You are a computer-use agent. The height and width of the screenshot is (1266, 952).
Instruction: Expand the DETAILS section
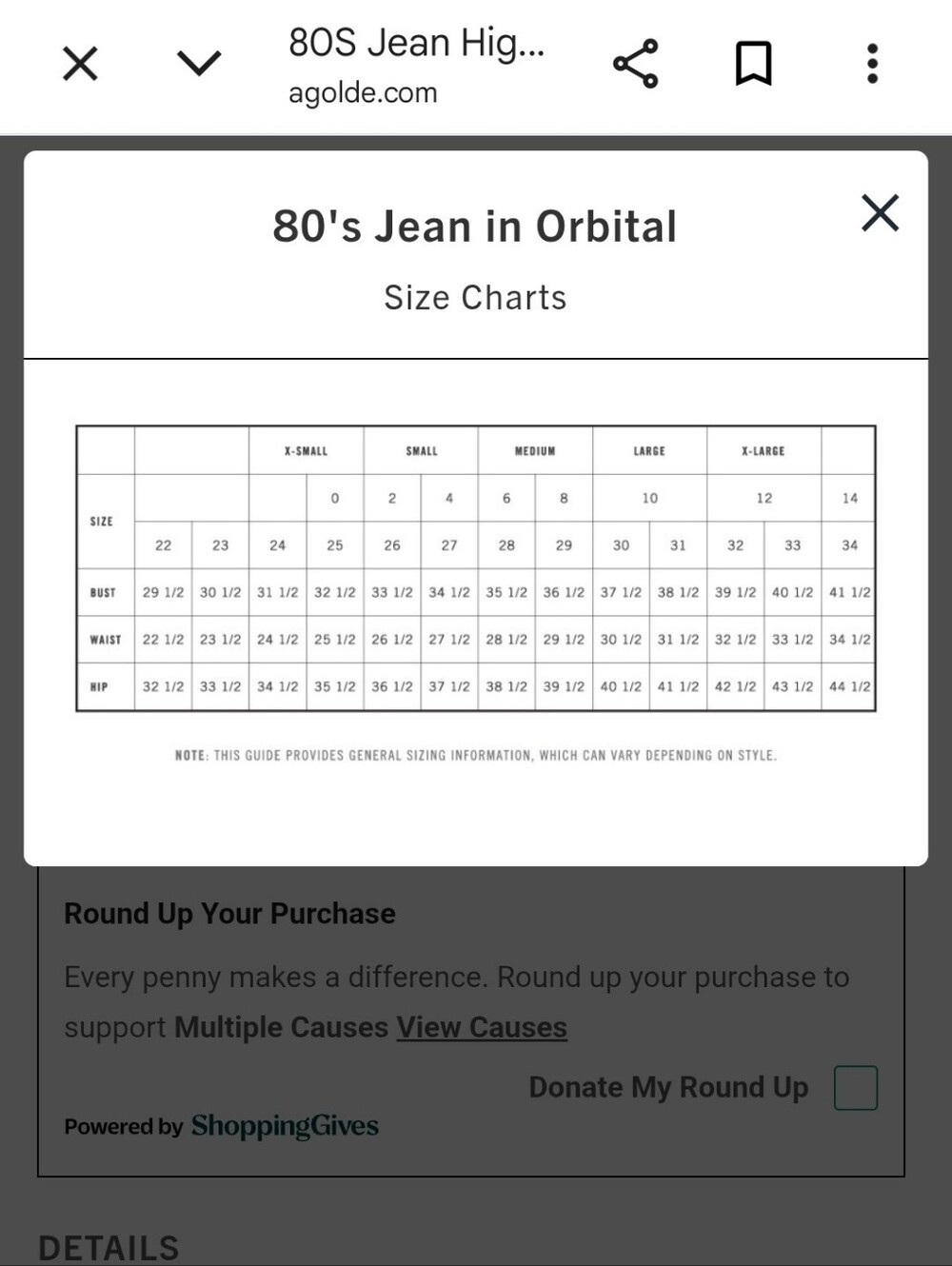coord(109,1248)
